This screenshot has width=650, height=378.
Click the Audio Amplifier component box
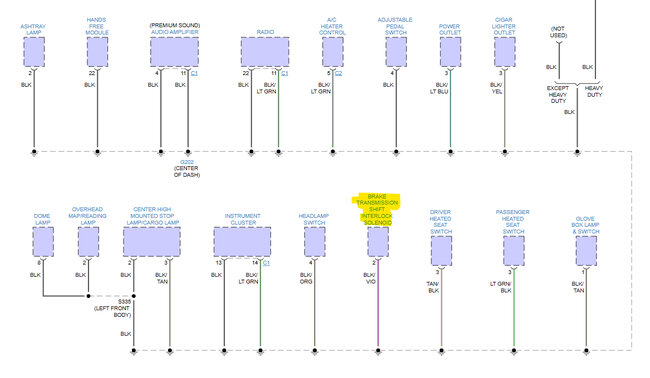click(x=175, y=52)
